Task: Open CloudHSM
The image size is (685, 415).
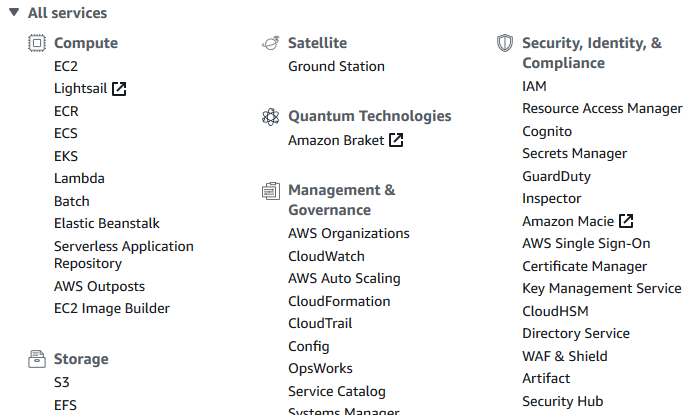Action: click(556, 311)
